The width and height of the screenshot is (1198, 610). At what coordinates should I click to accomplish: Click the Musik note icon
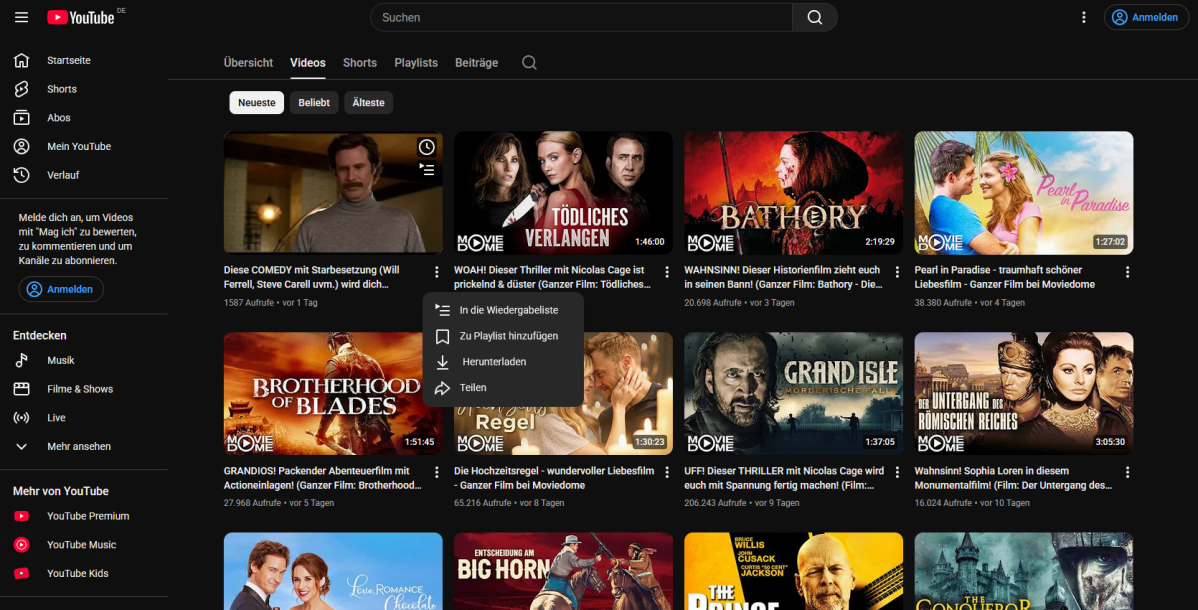(21, 360)
